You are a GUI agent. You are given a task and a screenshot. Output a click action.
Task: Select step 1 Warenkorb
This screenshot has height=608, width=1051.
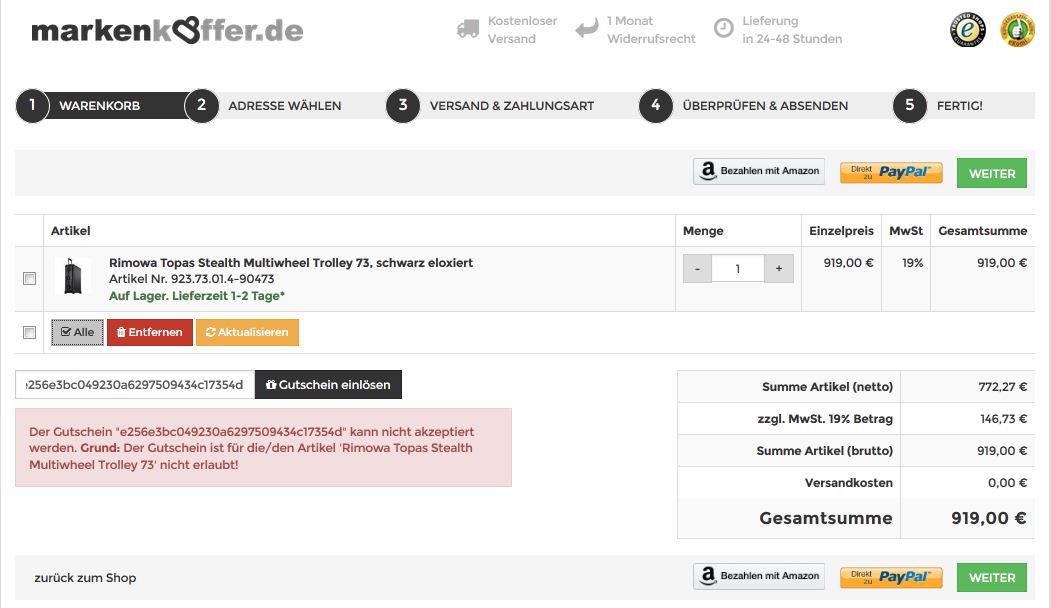click(x=99, y=105)
